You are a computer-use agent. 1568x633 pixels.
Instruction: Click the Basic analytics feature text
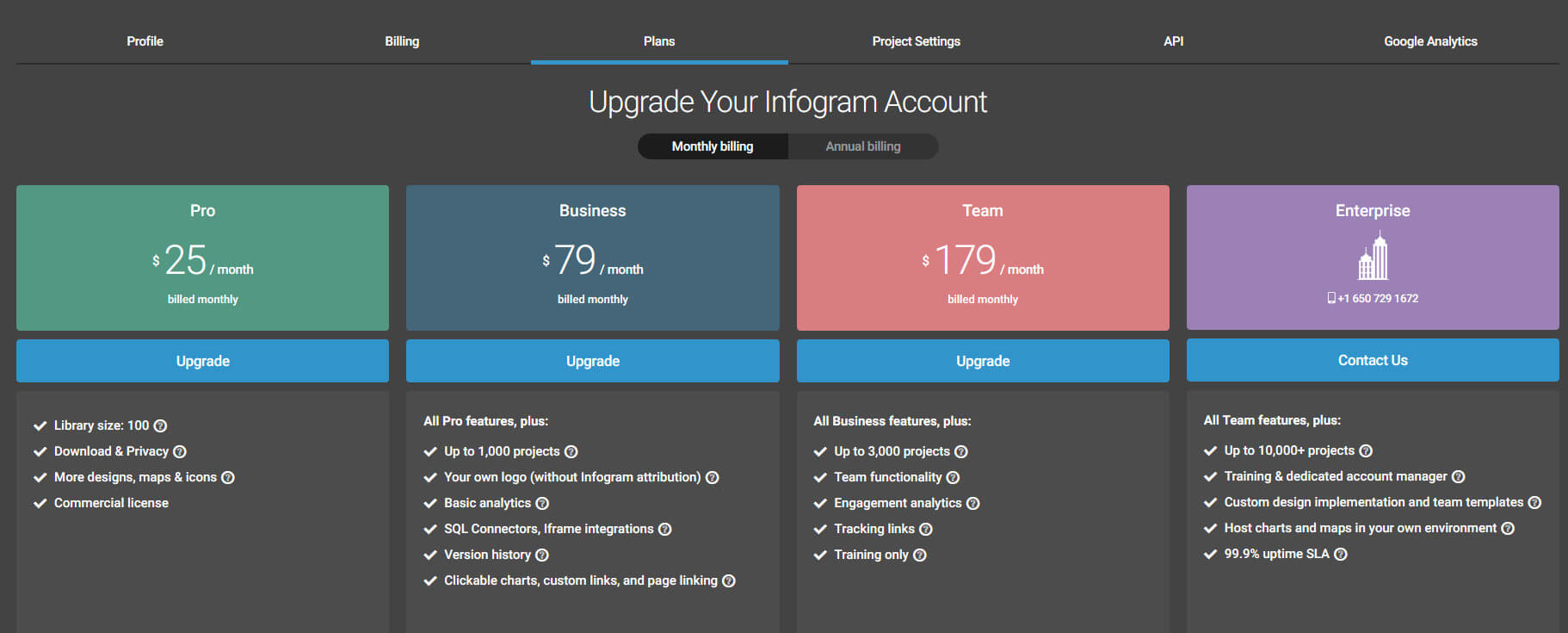(487, 503)
